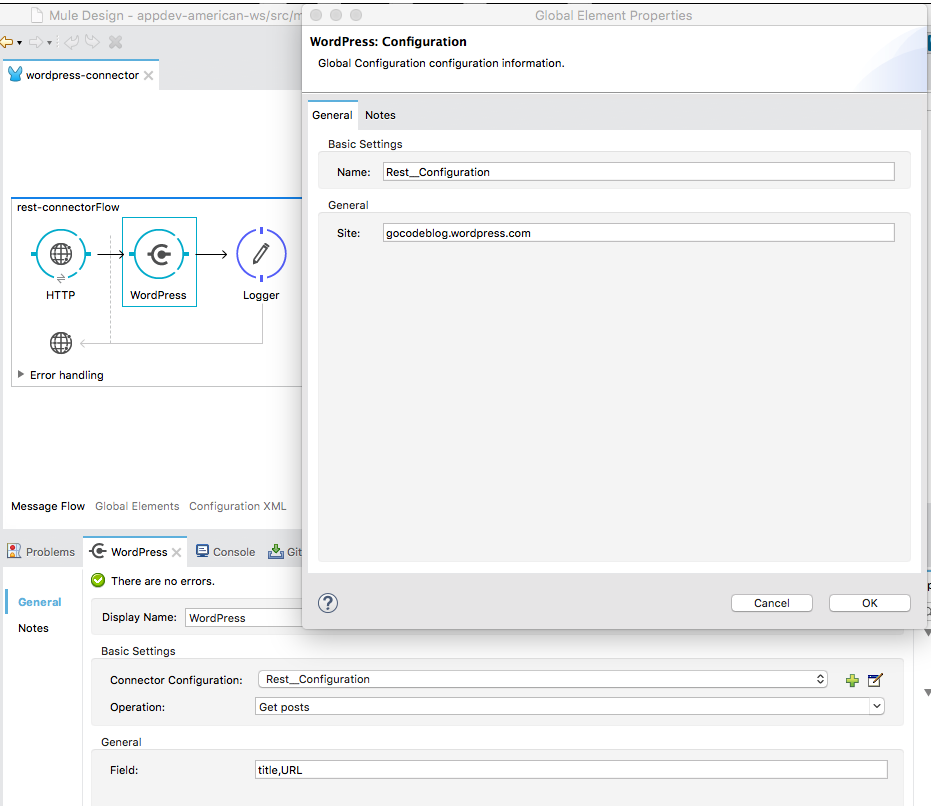
Task: Click the edit connector configuration icon
Action: [x=875, y=680]
